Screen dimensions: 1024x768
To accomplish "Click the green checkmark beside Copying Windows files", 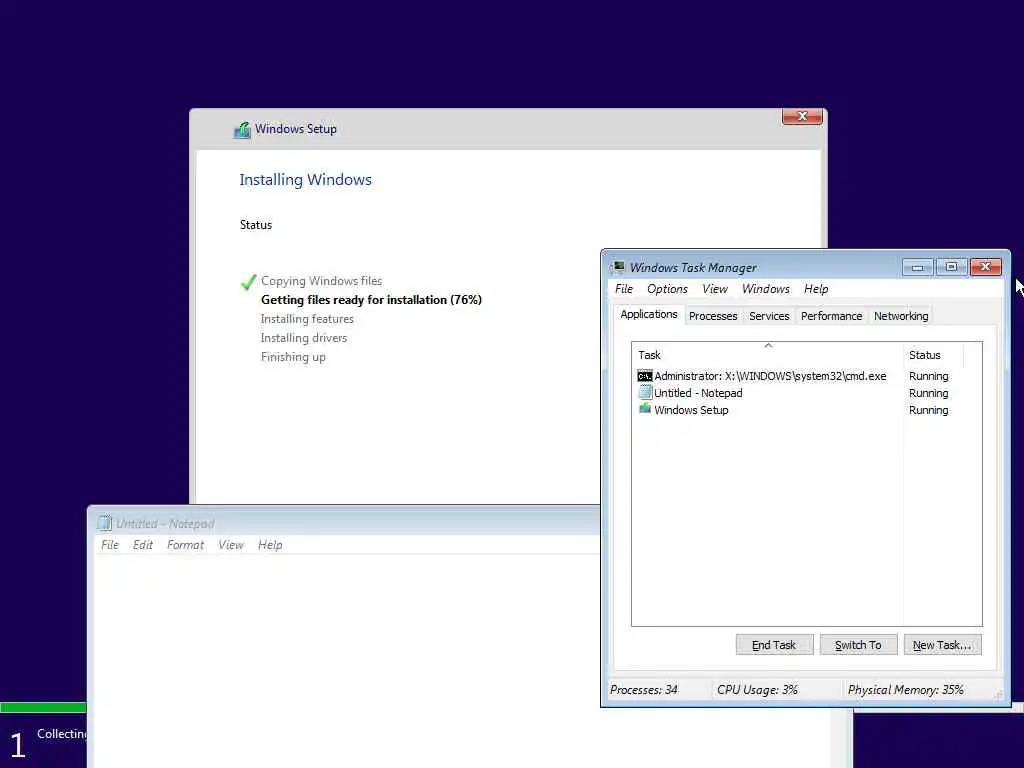I will [248, 281].
